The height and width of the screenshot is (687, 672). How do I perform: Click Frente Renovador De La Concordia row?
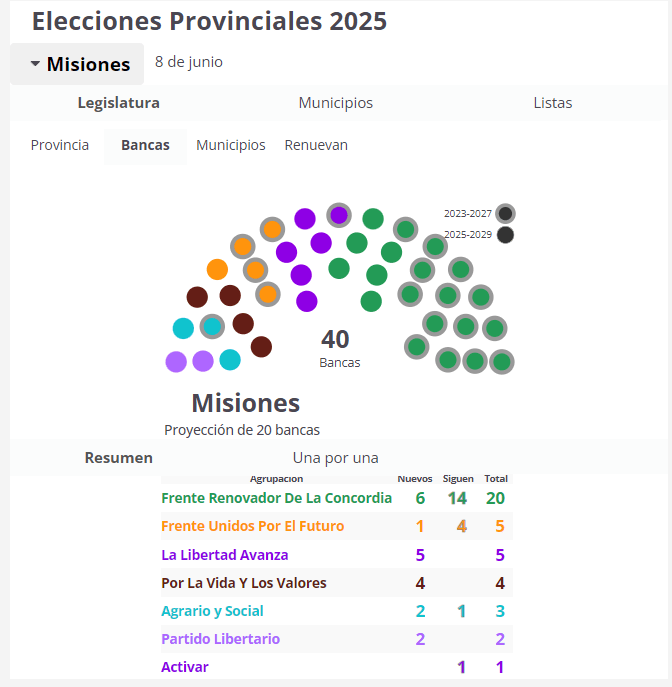(x=336, y=498)
